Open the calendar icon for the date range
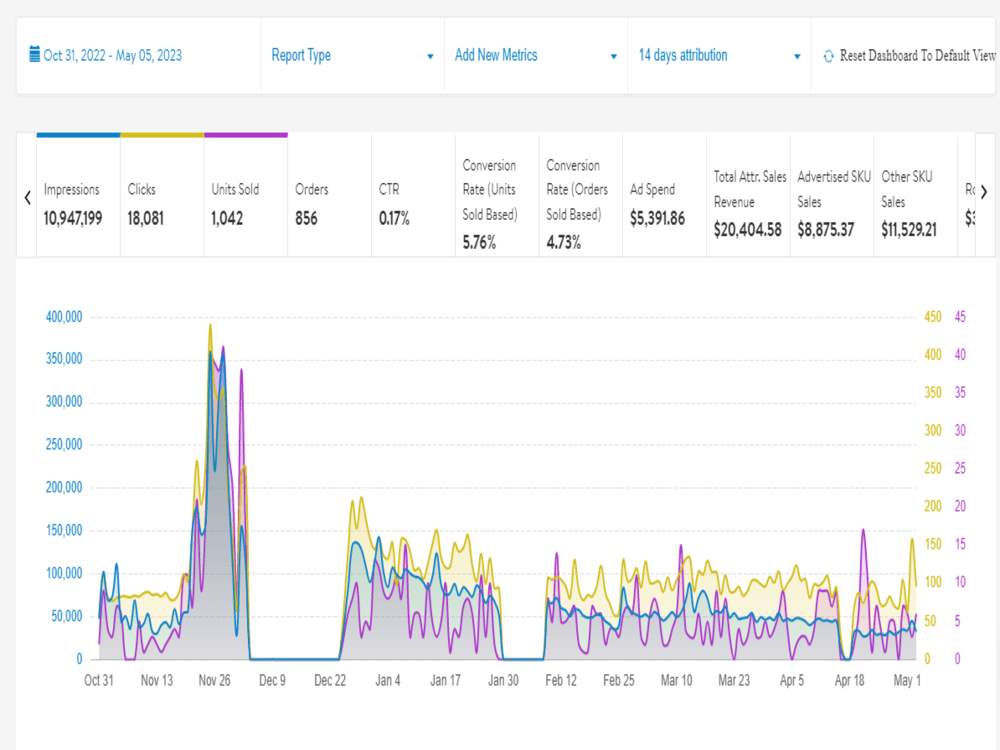Viewport: 1000px width, 750px height. (34, 54)
